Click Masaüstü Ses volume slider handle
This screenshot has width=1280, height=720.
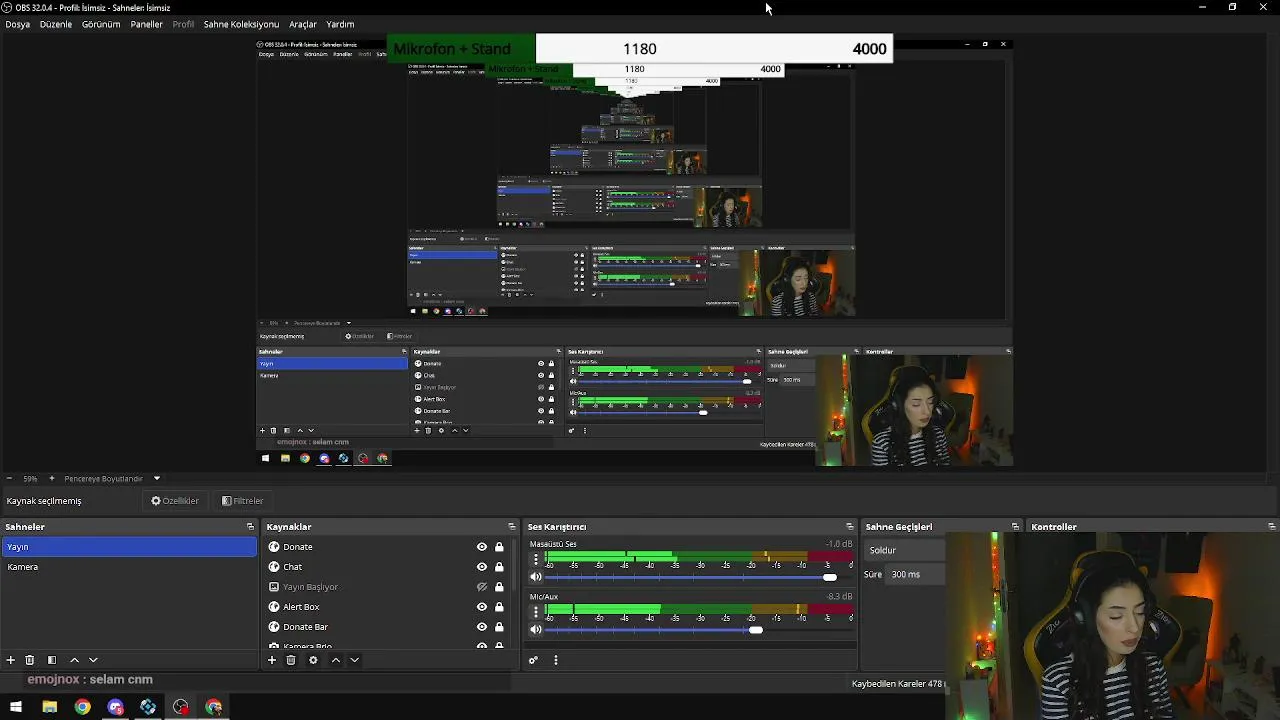pos(830,577)
